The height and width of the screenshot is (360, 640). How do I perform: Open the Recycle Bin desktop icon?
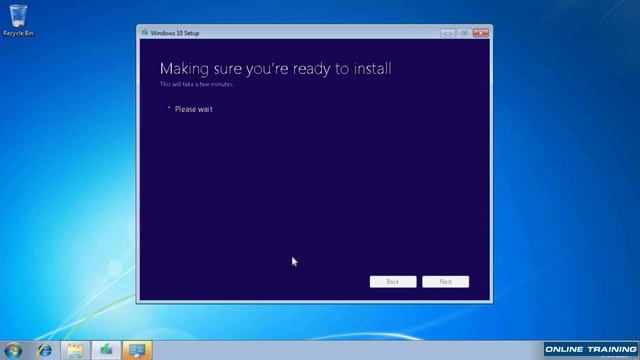[x=18, y=21]
